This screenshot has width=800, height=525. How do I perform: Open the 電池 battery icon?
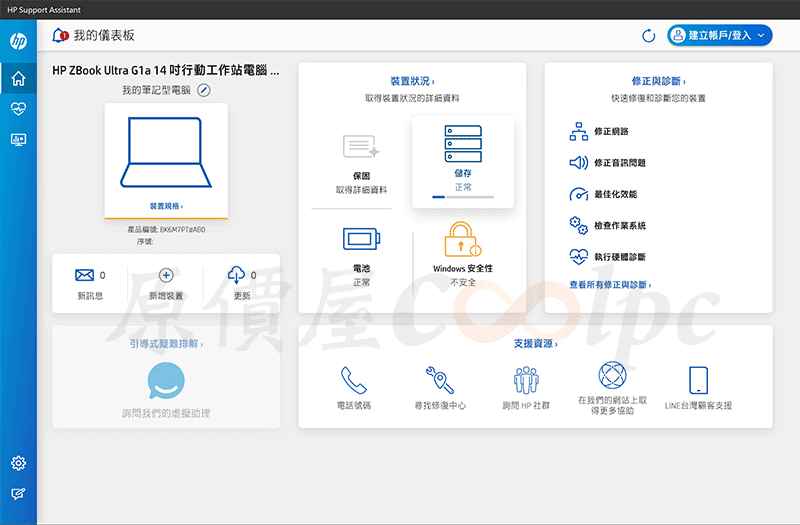click(x=361, y=239)
